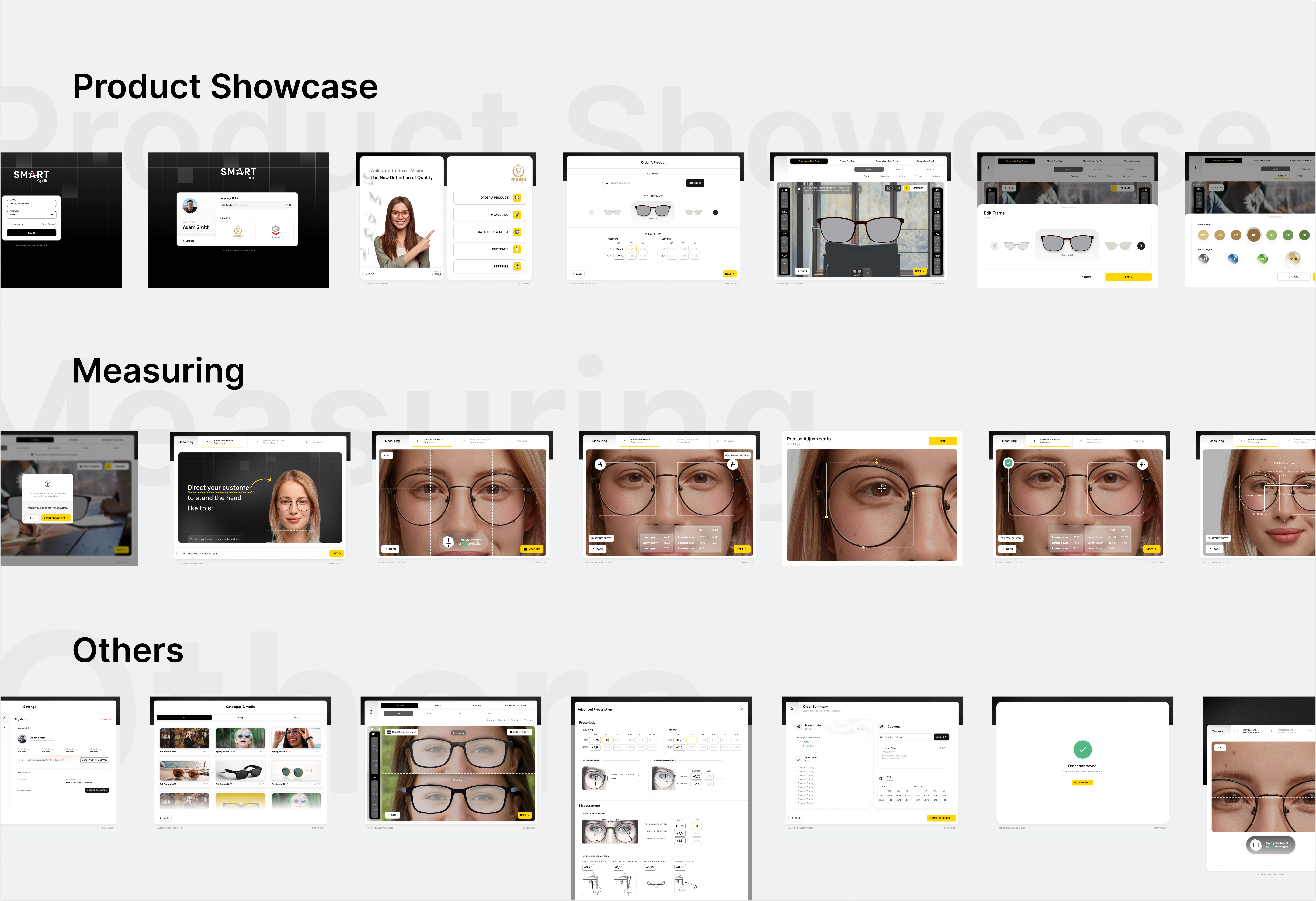
Task: Click the Order a Product yellow icon
Action: pos(517,198)
